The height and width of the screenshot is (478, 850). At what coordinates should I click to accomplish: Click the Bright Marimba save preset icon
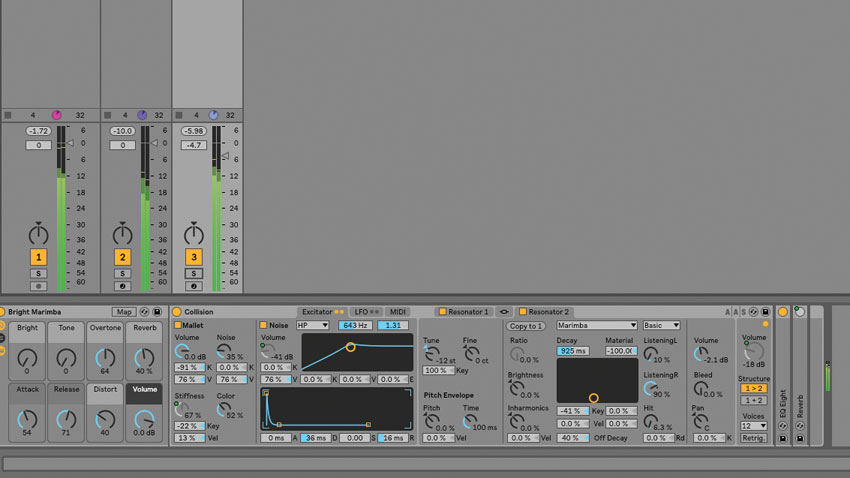click(x=158, y=312)
